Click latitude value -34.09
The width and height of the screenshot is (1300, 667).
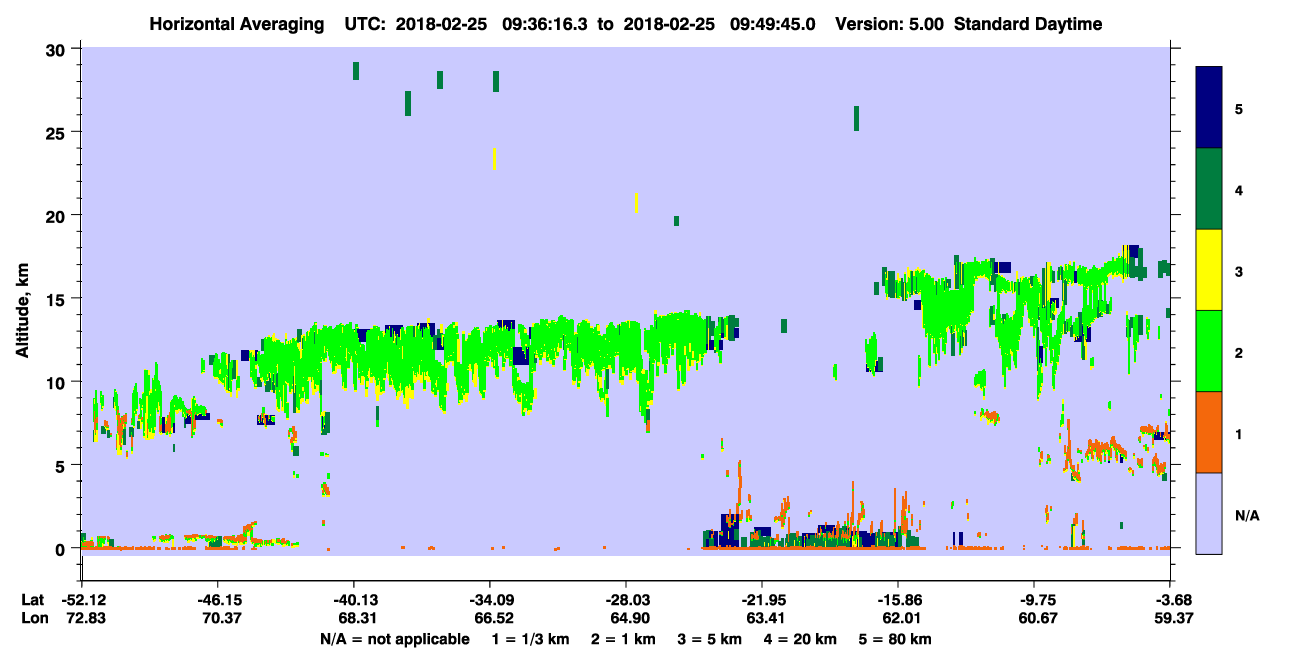[x=490, y=600]
